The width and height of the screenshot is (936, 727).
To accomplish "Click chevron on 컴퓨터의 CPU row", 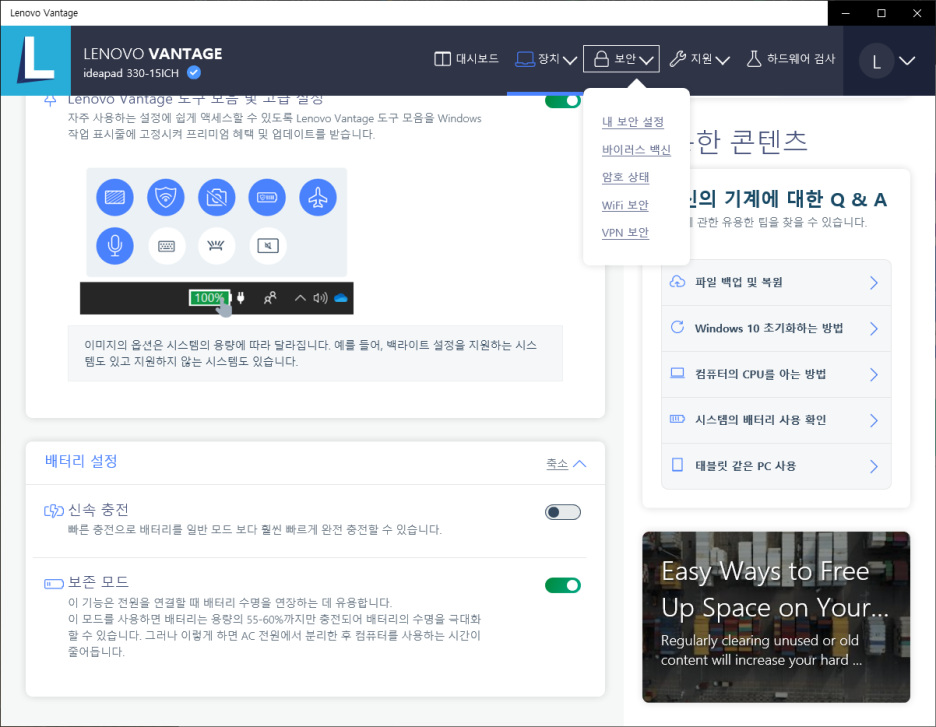I will (874, 375).
